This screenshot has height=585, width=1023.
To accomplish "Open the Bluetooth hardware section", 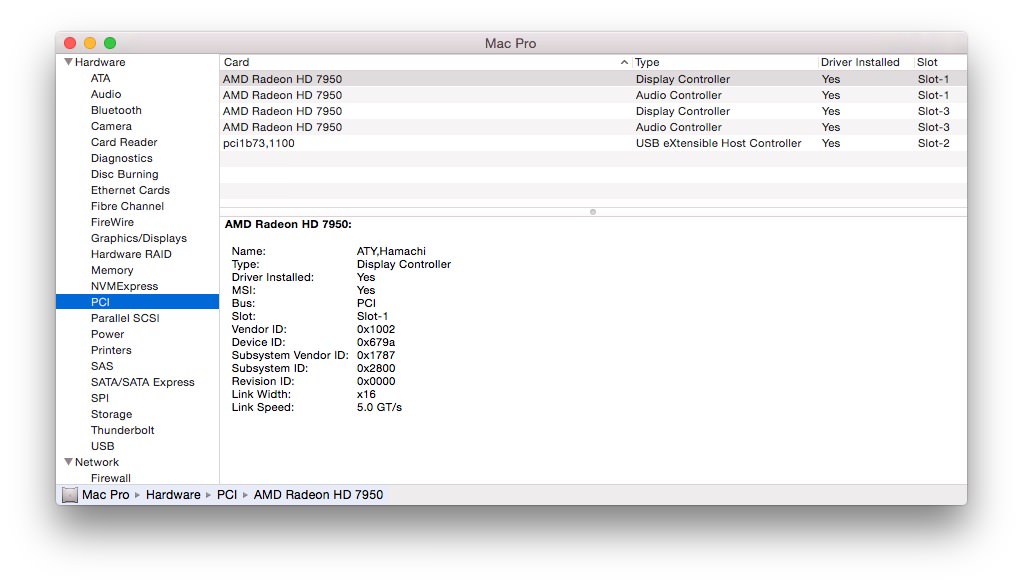I will pos(116,110).
